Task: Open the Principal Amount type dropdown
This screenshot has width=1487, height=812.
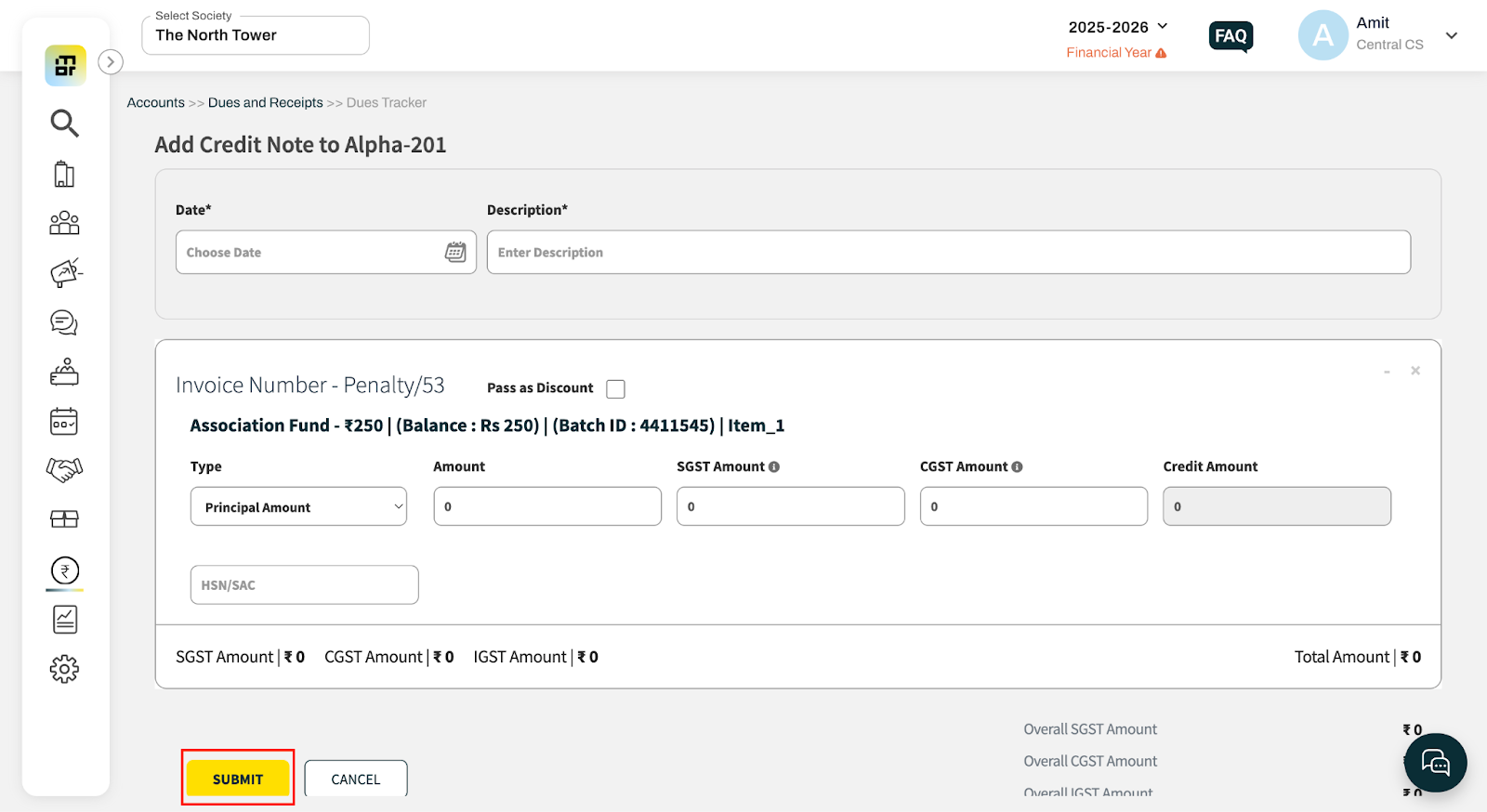Action: click(x=299, y=506)
